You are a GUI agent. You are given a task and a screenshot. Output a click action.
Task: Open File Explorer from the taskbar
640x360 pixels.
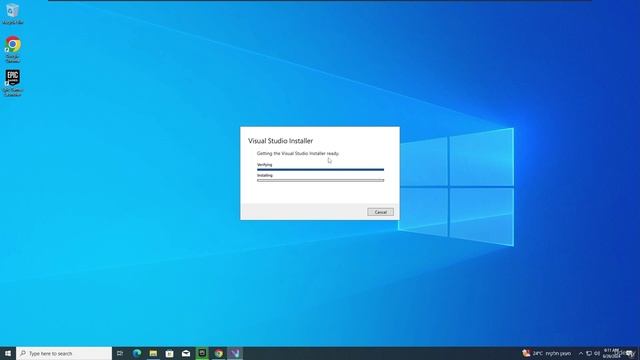pyautogui.click(x=153, y=353)
